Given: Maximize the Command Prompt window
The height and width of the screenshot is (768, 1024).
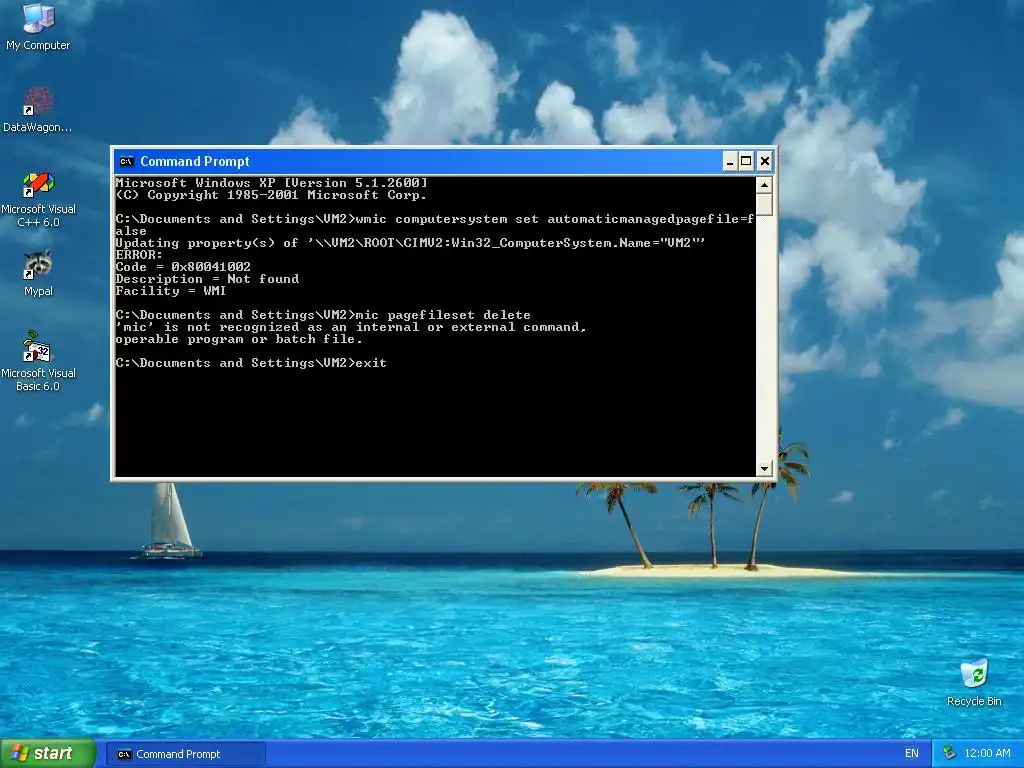Looking at the screenshot, I should pyautogui.click(x=746, y=161).
